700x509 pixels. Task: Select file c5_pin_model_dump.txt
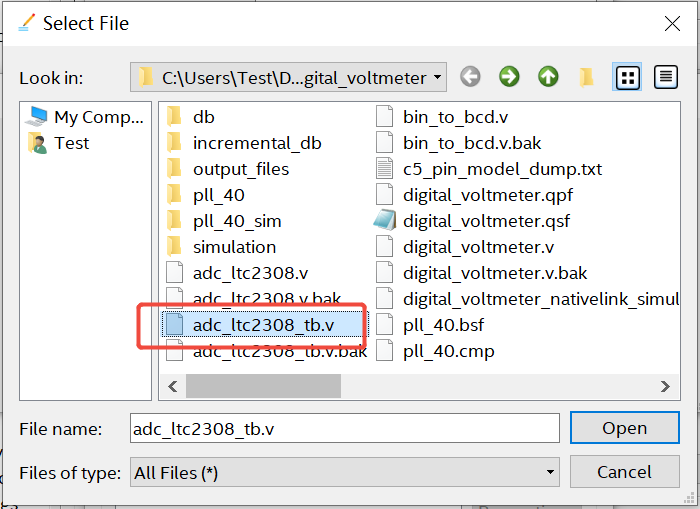(489, 169)
